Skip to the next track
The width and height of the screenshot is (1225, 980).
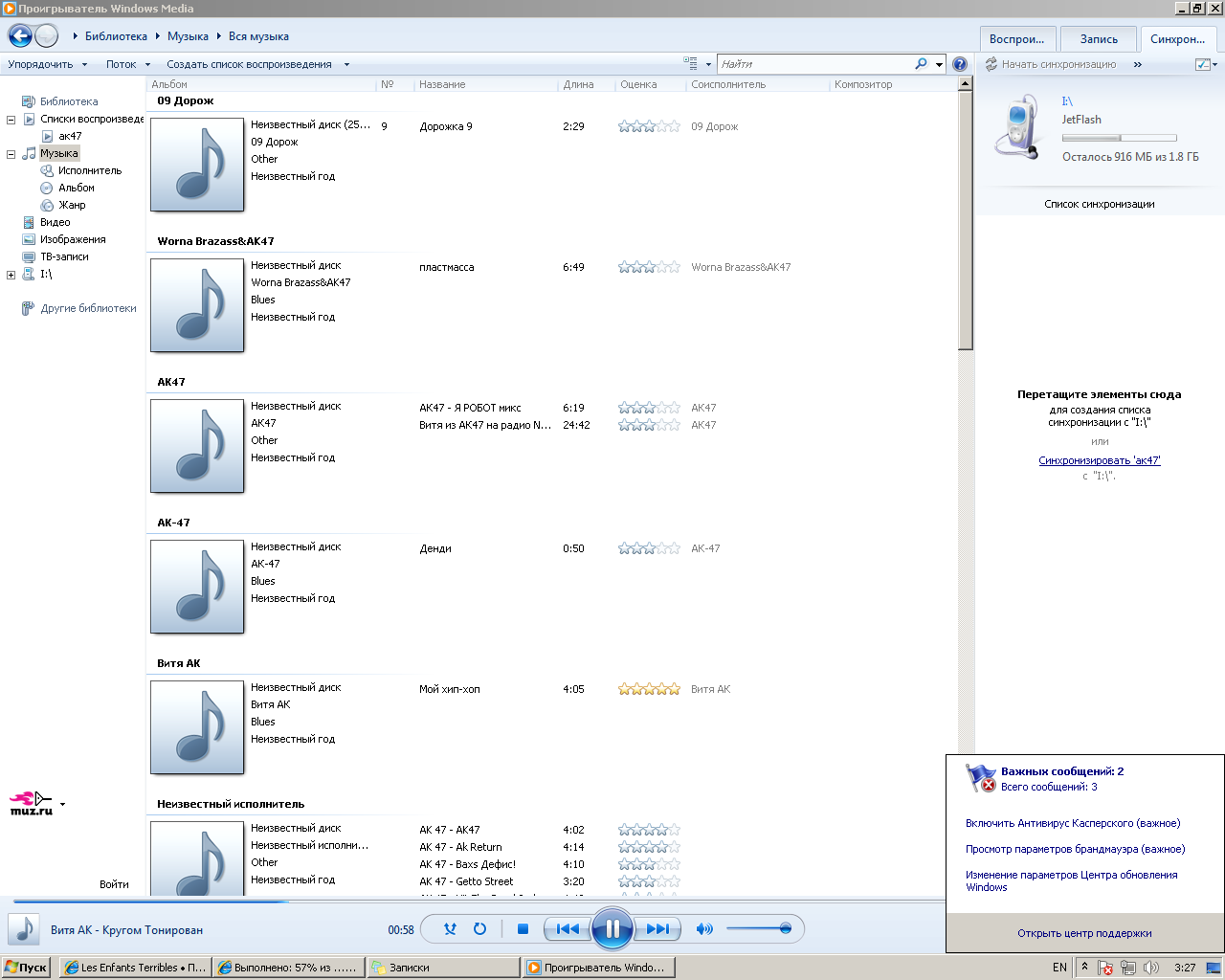[657, 928]
